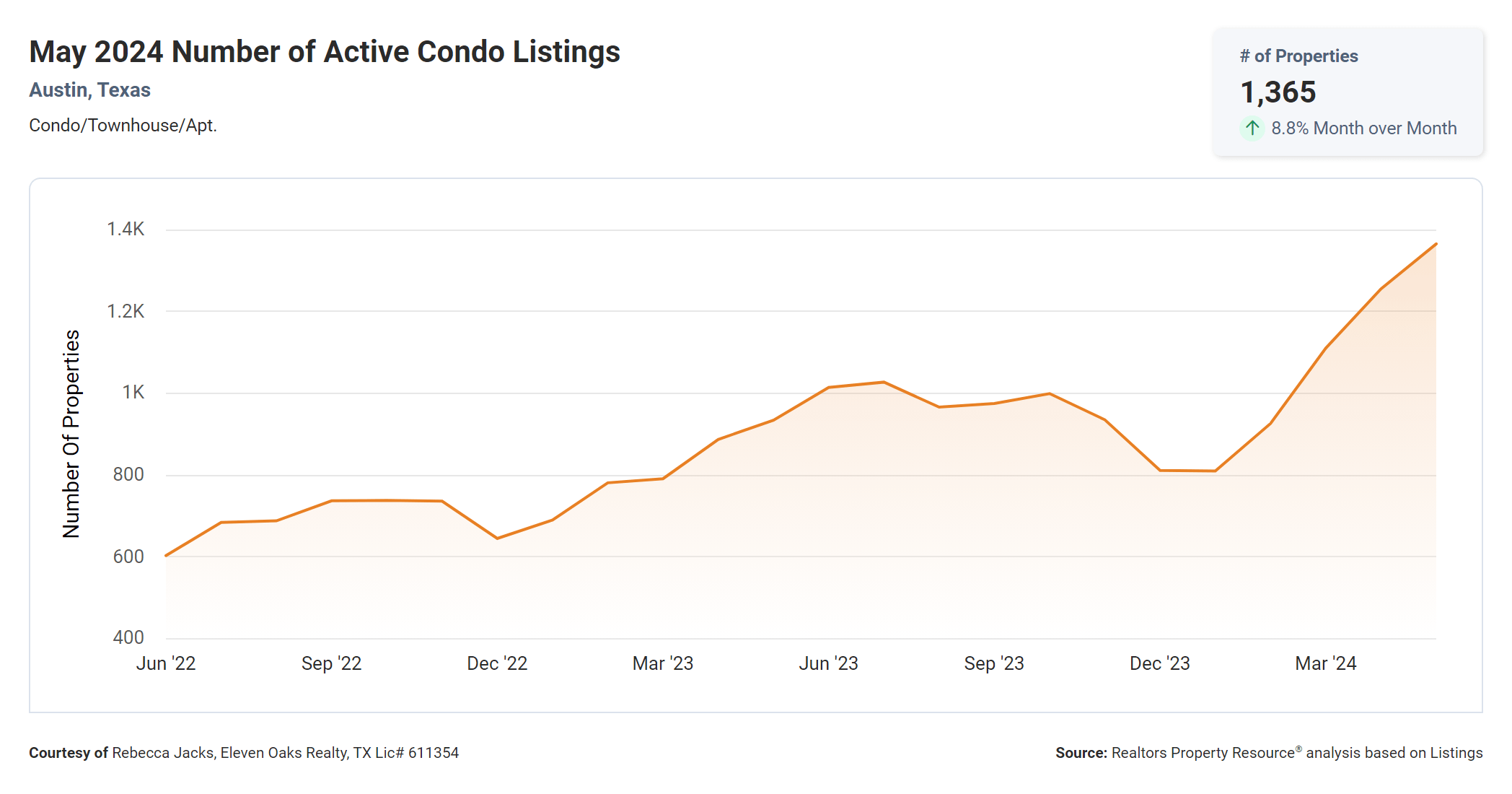Select the 1,365 properties value
The image size is (1512, 794).
click(1278, 92)
